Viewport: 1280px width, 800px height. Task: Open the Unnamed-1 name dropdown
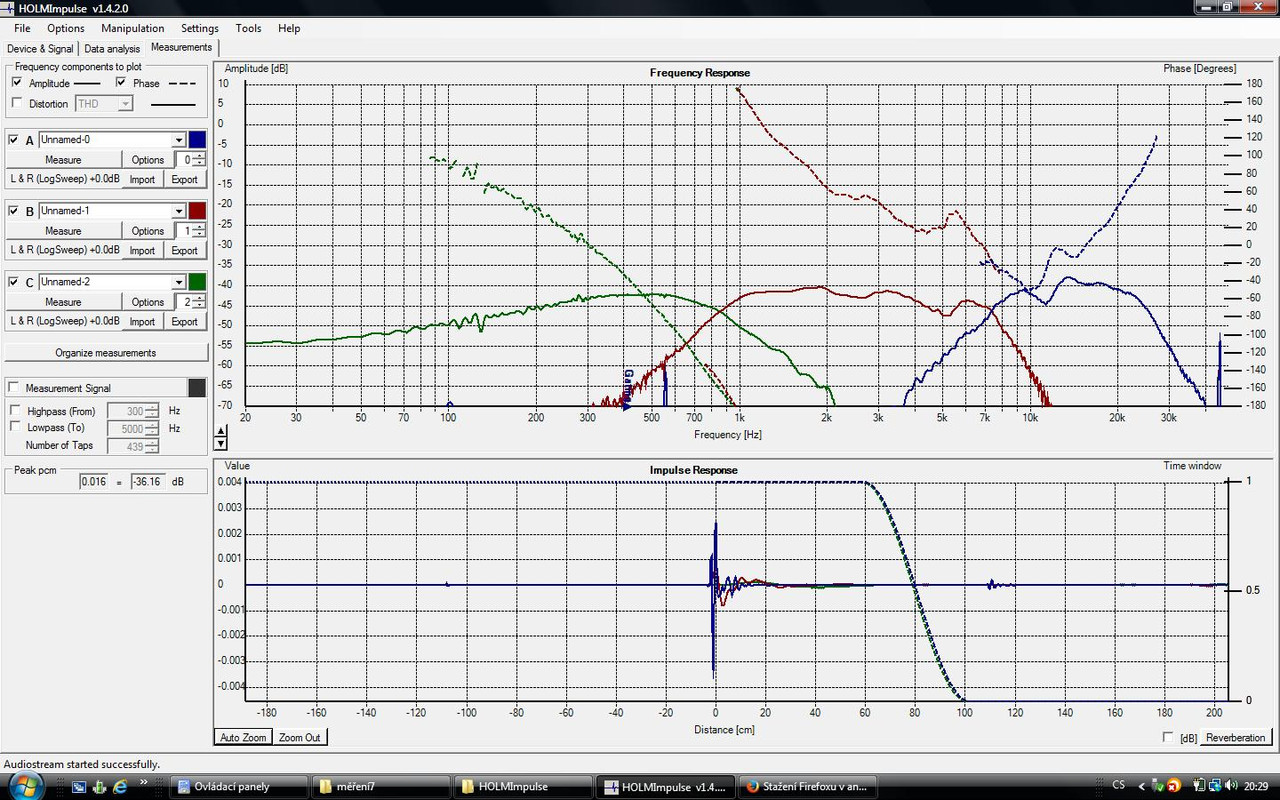[179, 211]
